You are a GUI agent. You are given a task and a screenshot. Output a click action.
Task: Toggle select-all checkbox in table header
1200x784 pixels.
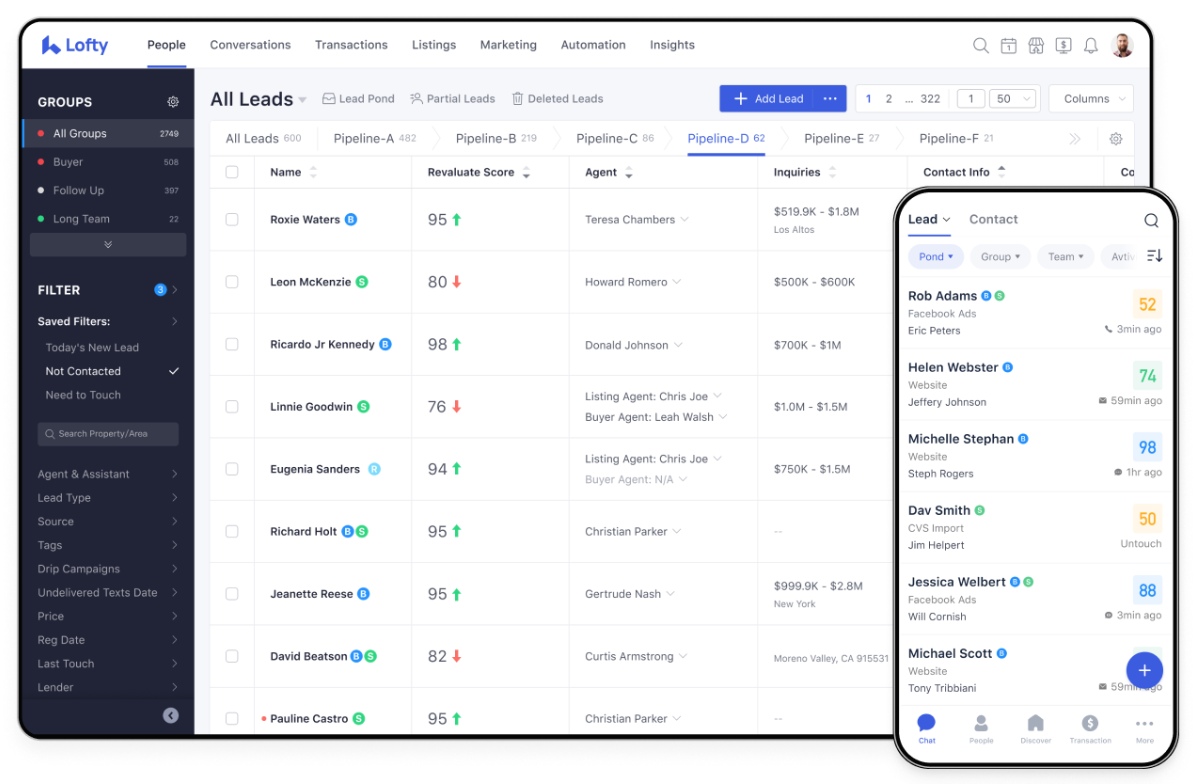pos(232,172)
